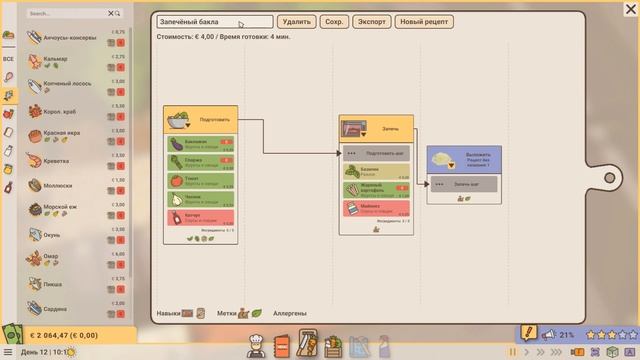
Task: Click the money banknotes icon
Action: tap(12, 333)
